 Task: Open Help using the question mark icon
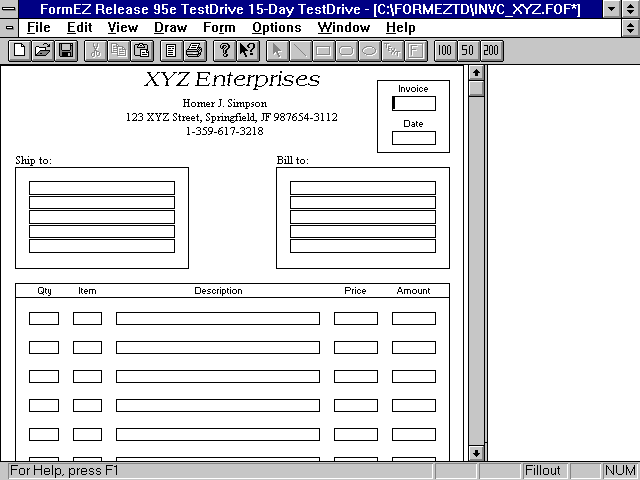[x=225, y=50]
